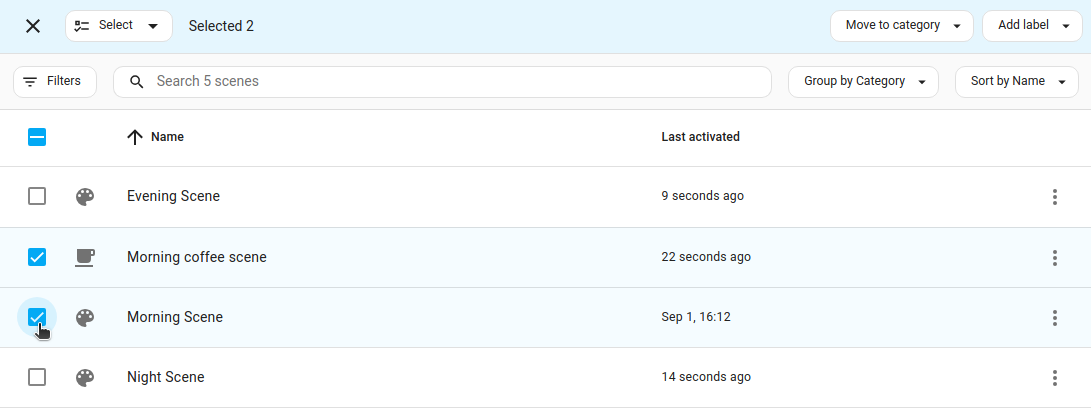
Task: Open the Filters panel
Action: coord(54,82)
